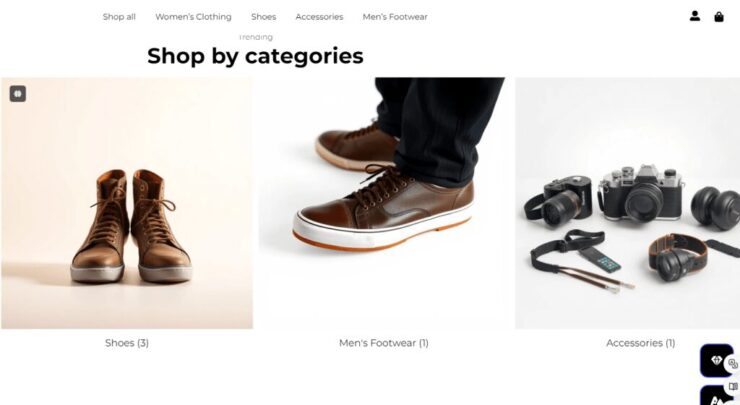Click the small overlapping-squares icon
The height and width of the screenshot is (405, 740).
coord(732,363)
